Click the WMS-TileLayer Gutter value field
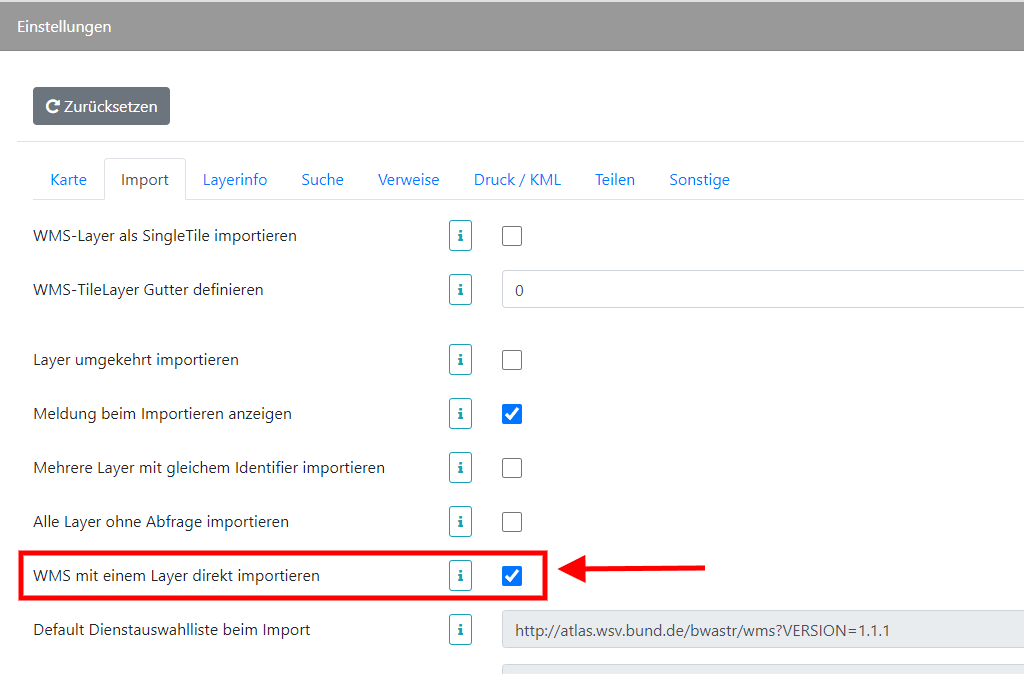 [x=700, y=289]
